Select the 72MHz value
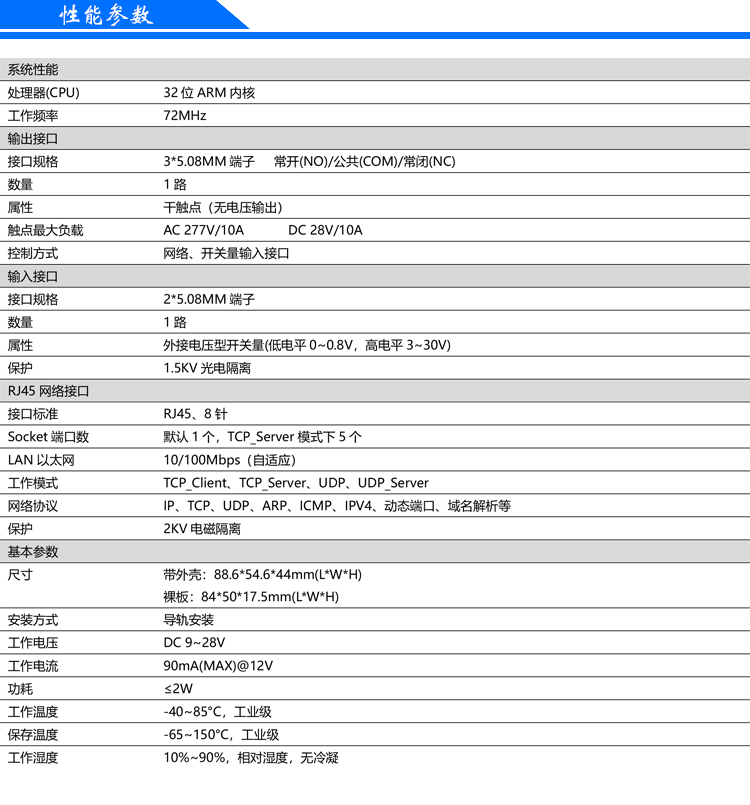 (185, 116)
